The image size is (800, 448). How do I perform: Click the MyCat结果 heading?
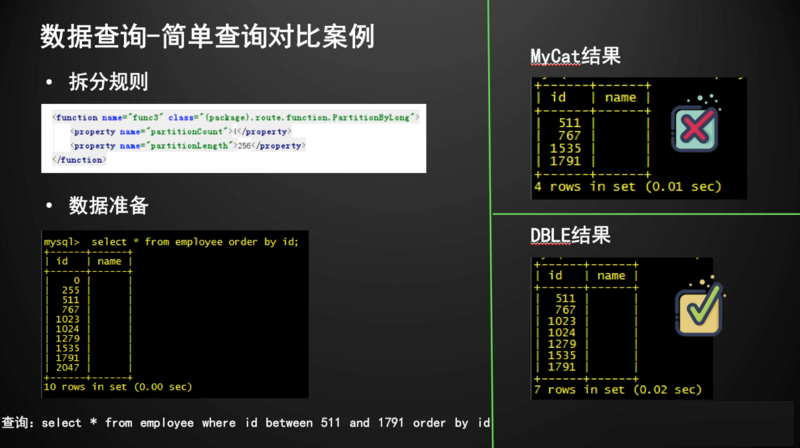tap(575, 56)
